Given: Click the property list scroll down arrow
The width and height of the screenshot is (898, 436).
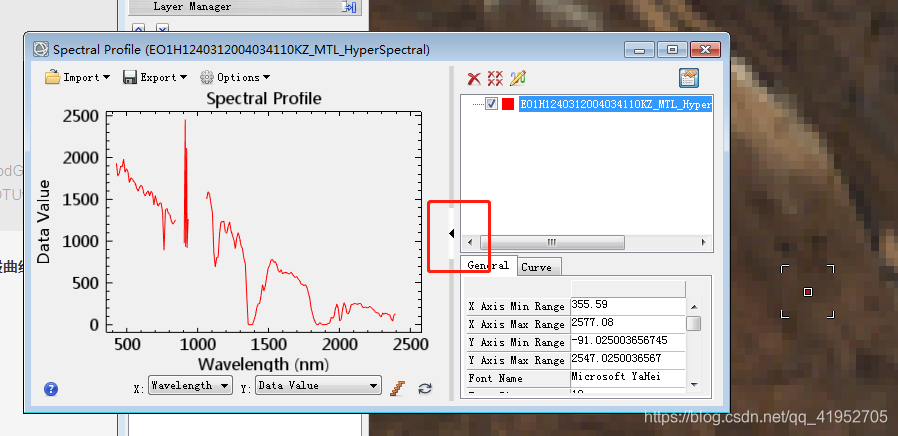Looking at the screenshot, I should tap(694, 384).
